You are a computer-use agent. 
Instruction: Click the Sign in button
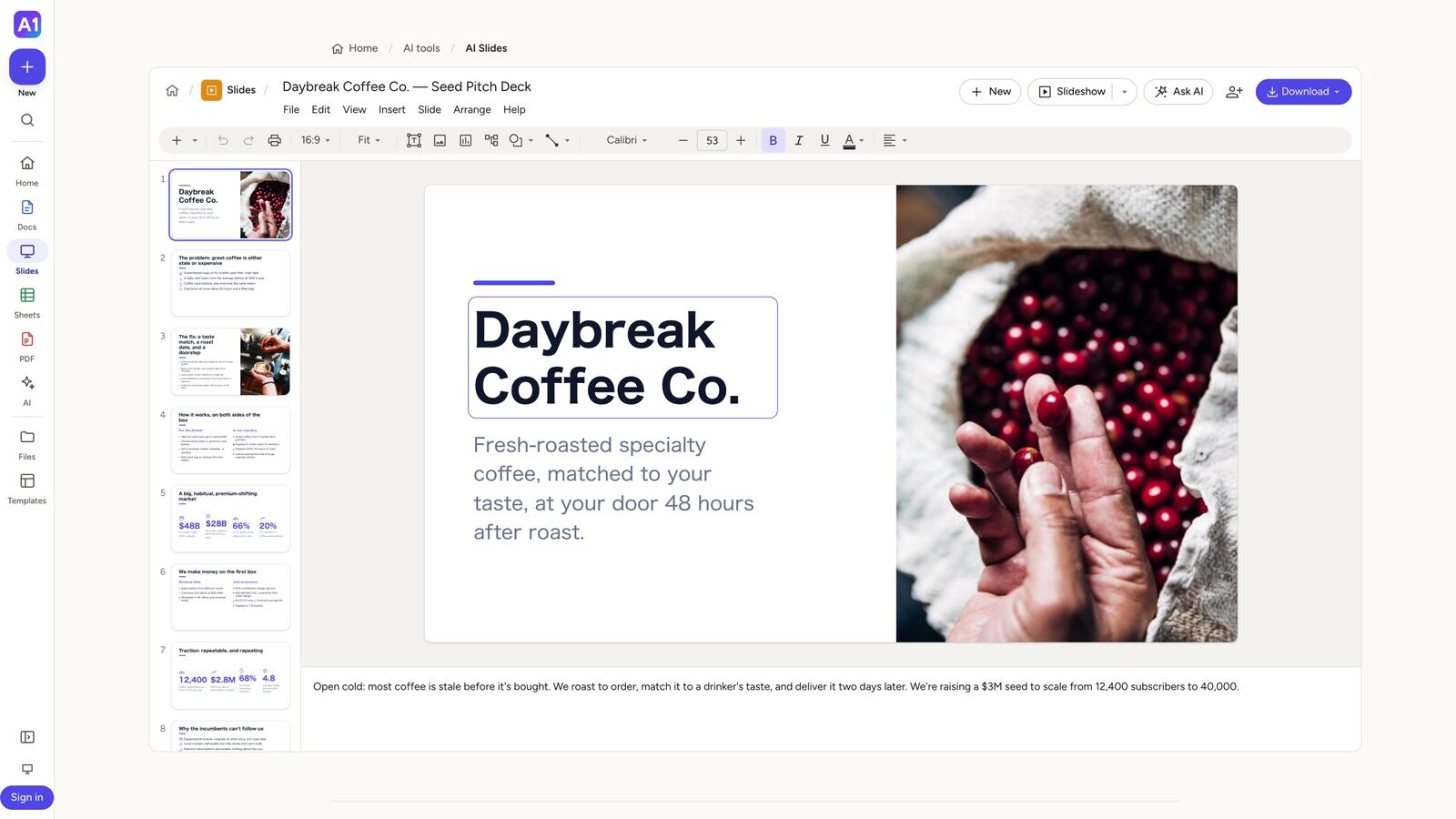tap(27, 797)
